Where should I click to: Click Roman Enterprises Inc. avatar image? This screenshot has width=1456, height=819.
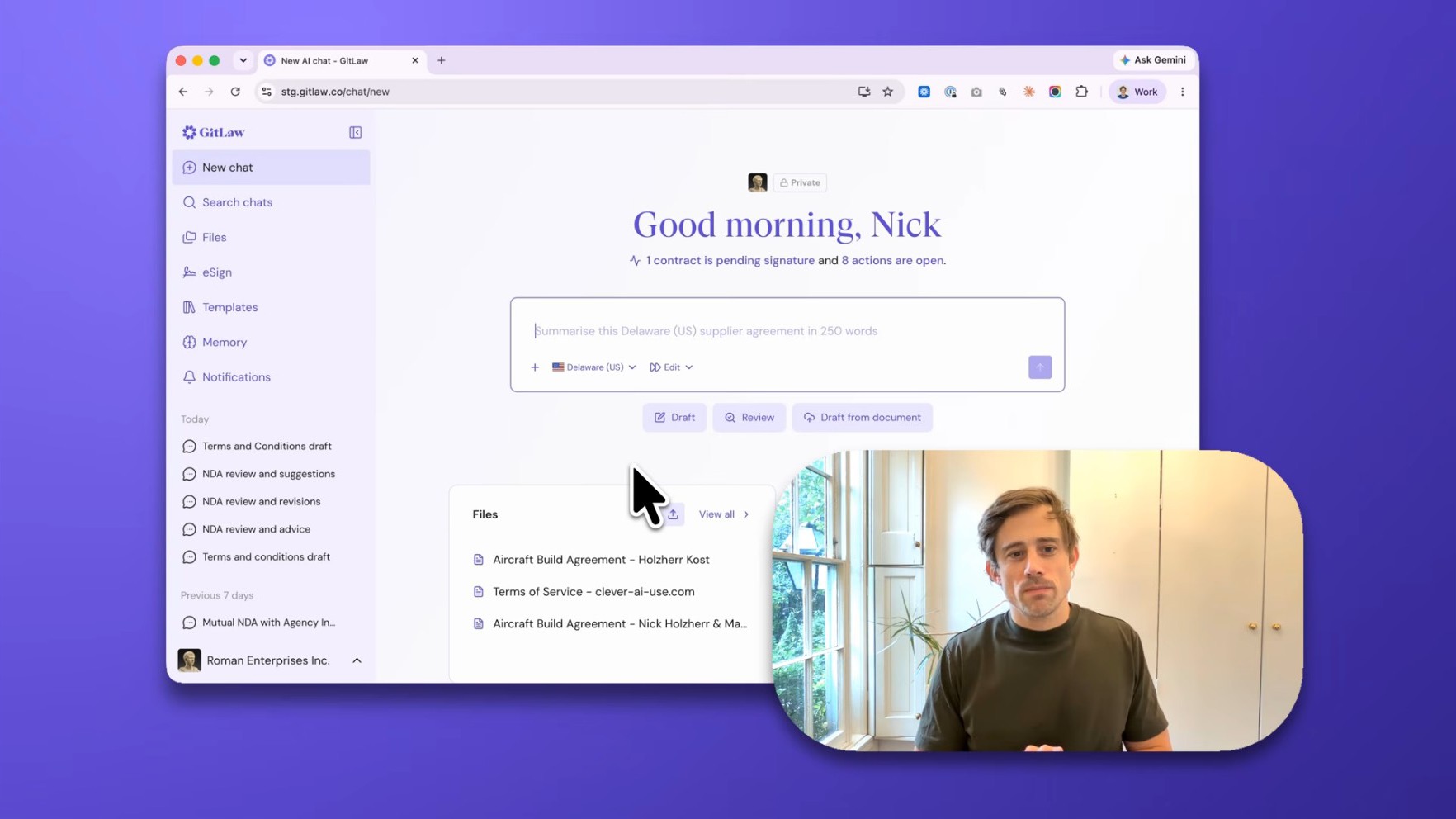189,660
